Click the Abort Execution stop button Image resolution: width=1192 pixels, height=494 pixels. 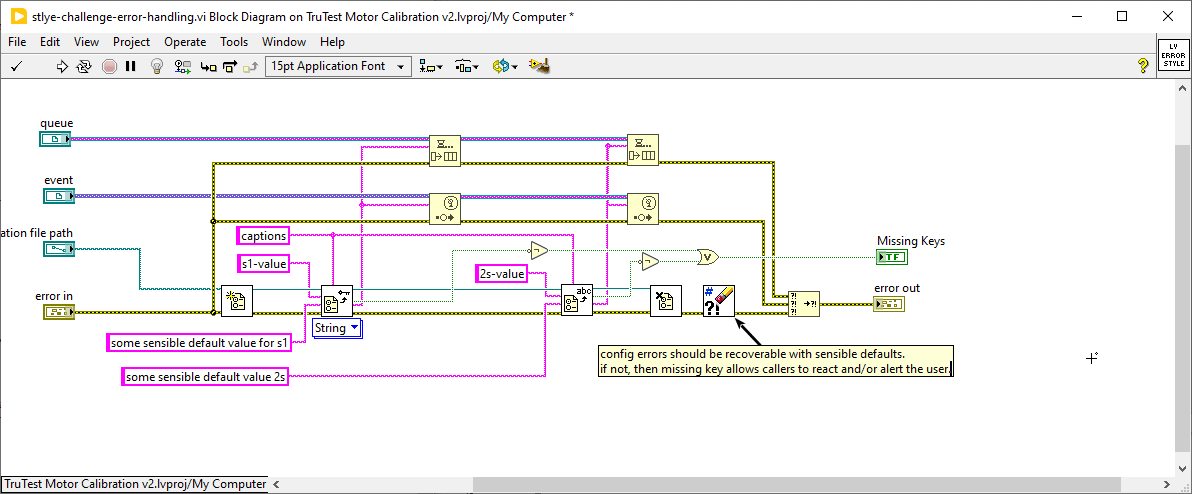109,66
